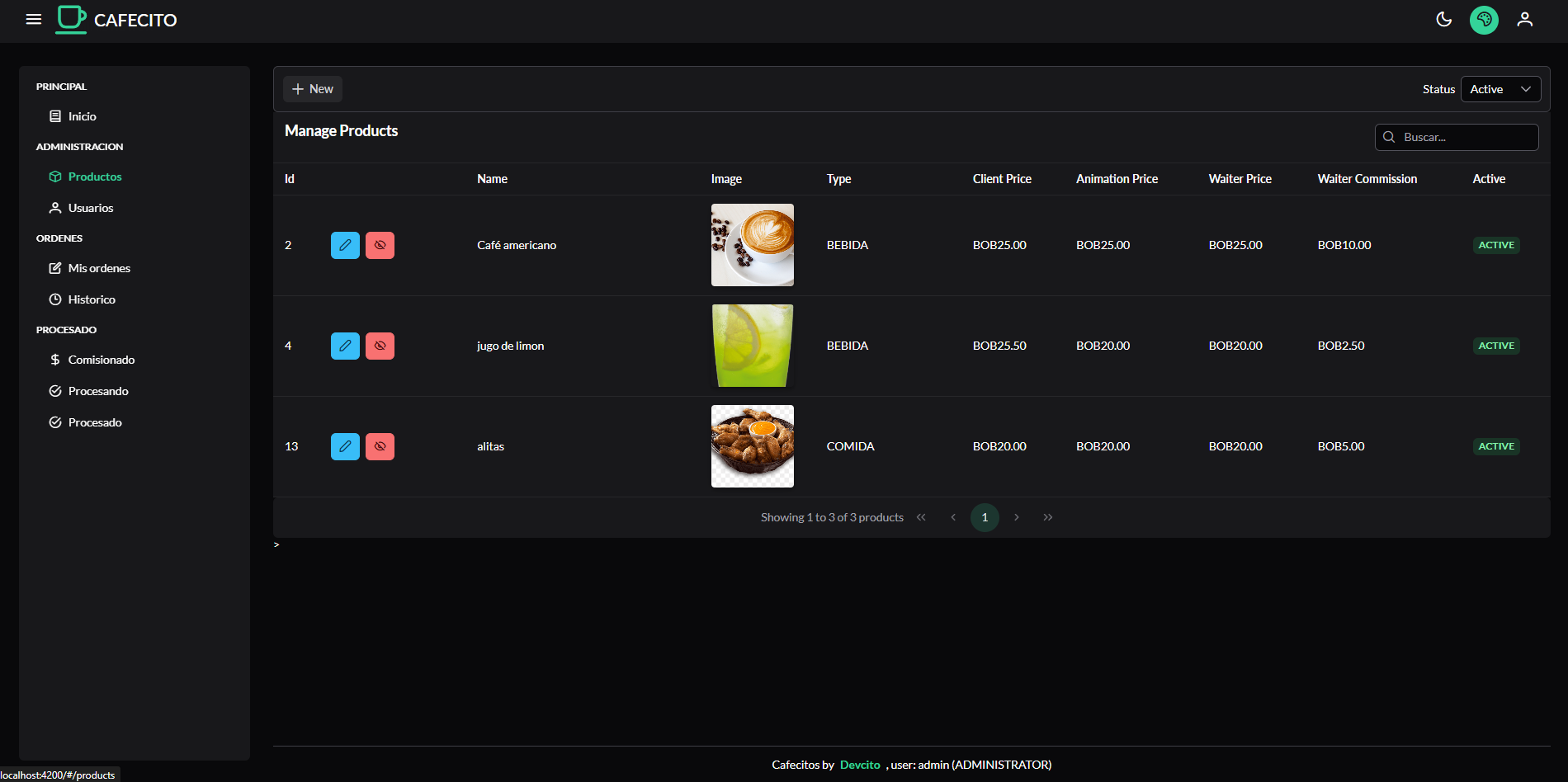Edit the Café americano product
The image size is (1568, 782).
(x=345, y=245)
